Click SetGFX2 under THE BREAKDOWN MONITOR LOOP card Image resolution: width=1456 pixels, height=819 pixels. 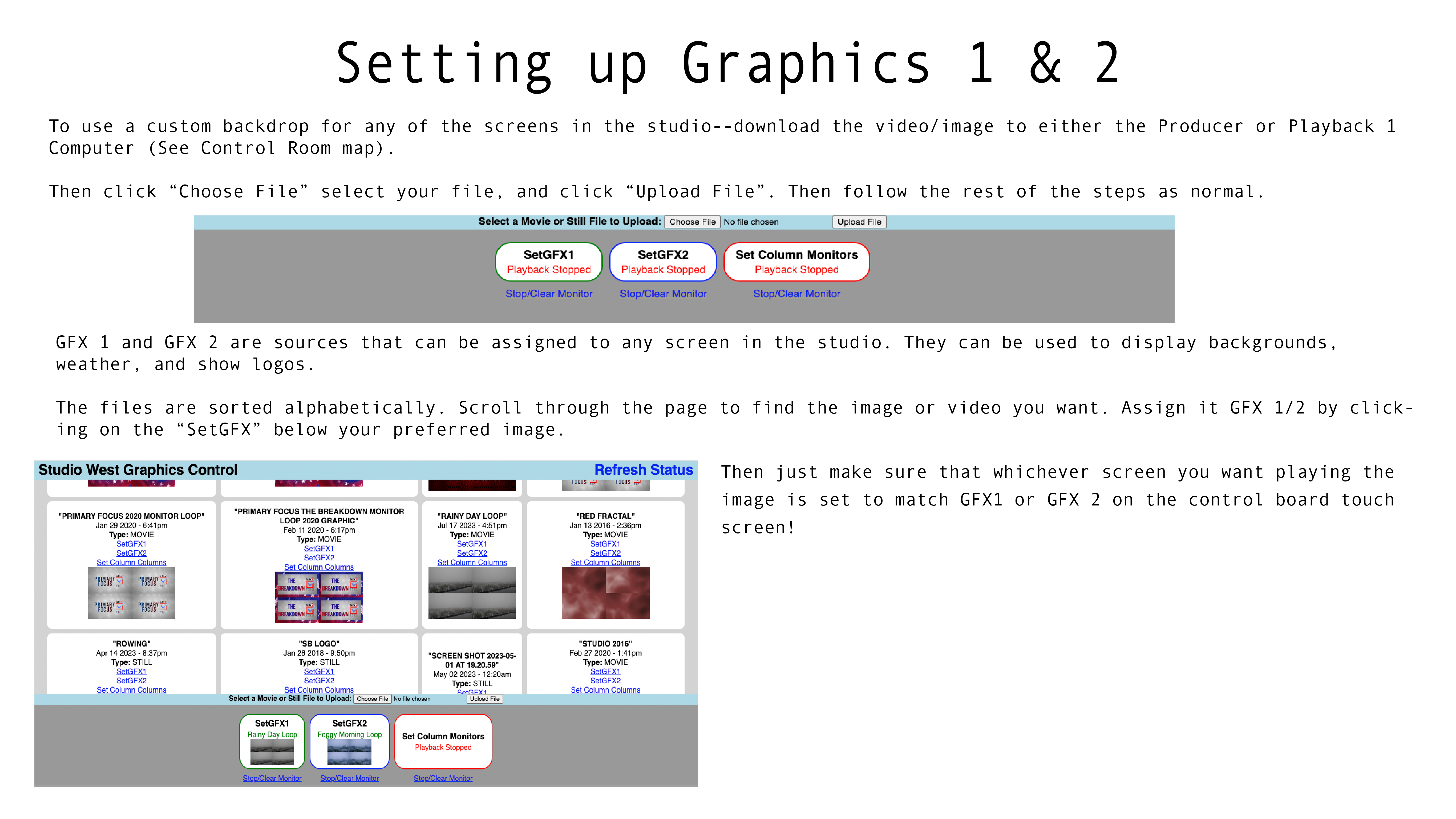(319, 558)
